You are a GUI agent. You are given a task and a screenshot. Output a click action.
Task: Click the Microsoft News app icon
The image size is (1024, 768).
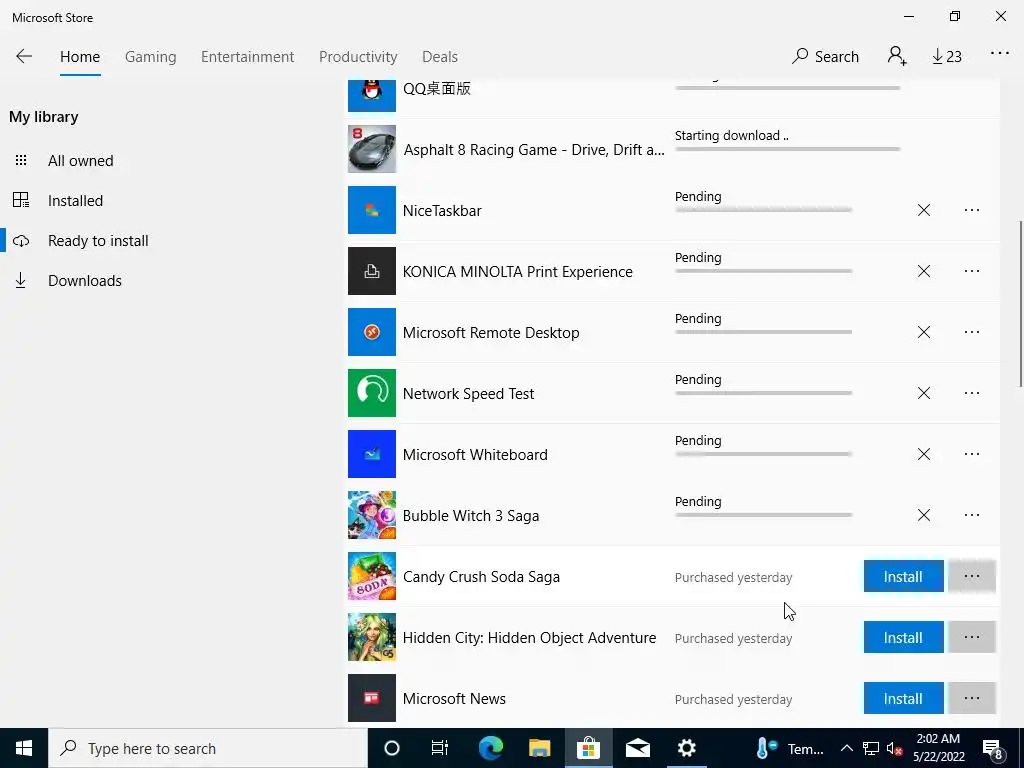372,698
